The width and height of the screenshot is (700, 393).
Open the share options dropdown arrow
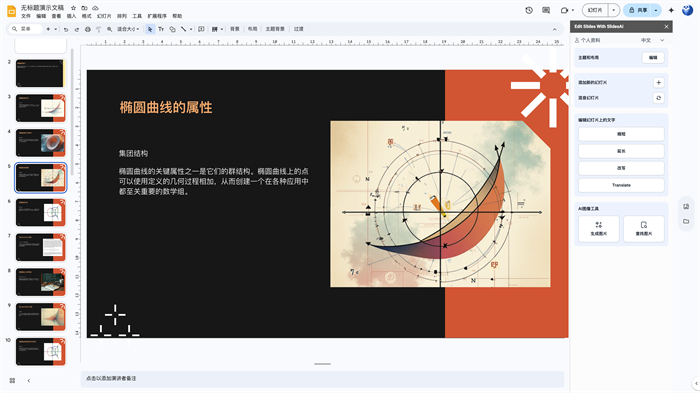pos(656,10)
